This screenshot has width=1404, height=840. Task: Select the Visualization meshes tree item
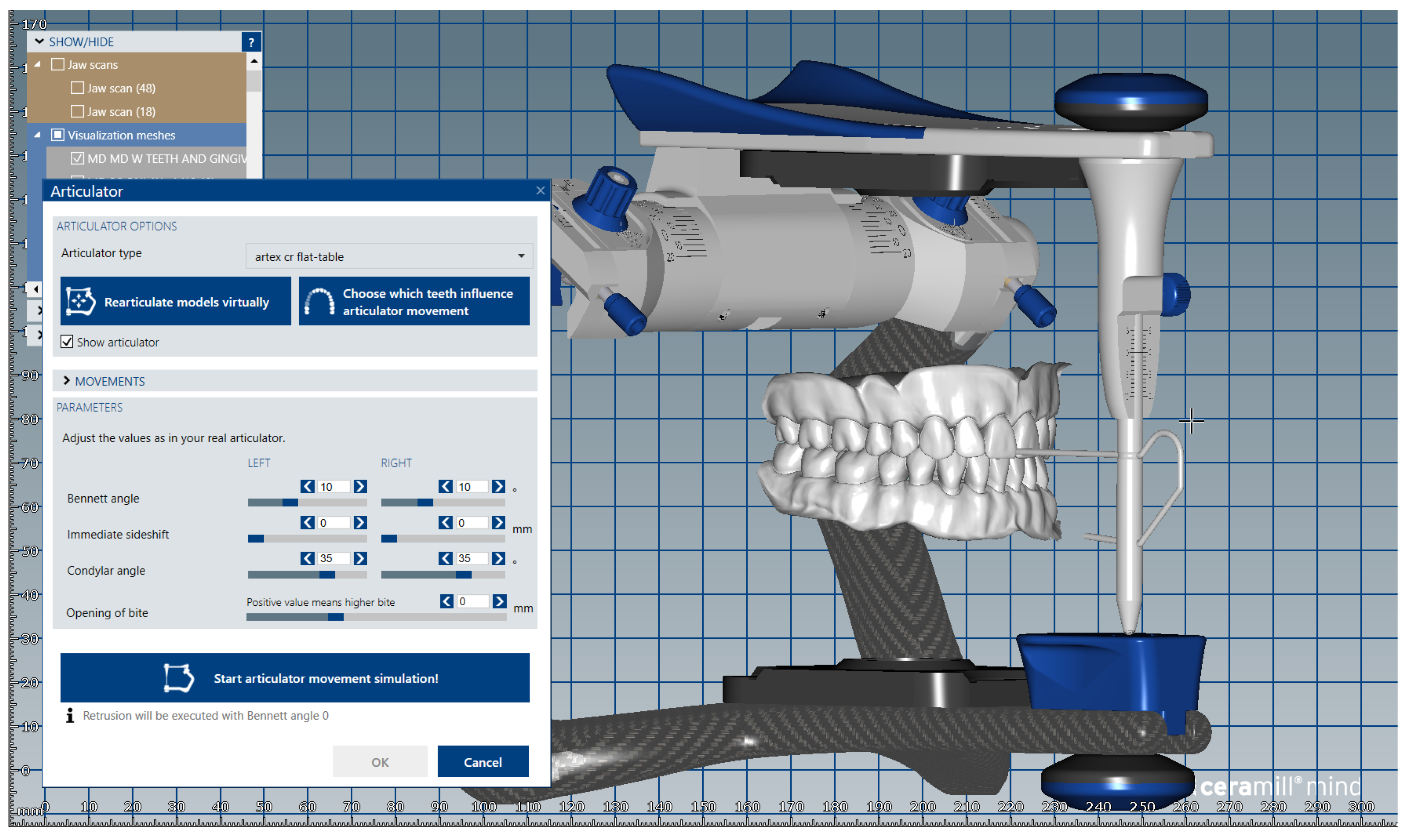[x=121, y=135]
